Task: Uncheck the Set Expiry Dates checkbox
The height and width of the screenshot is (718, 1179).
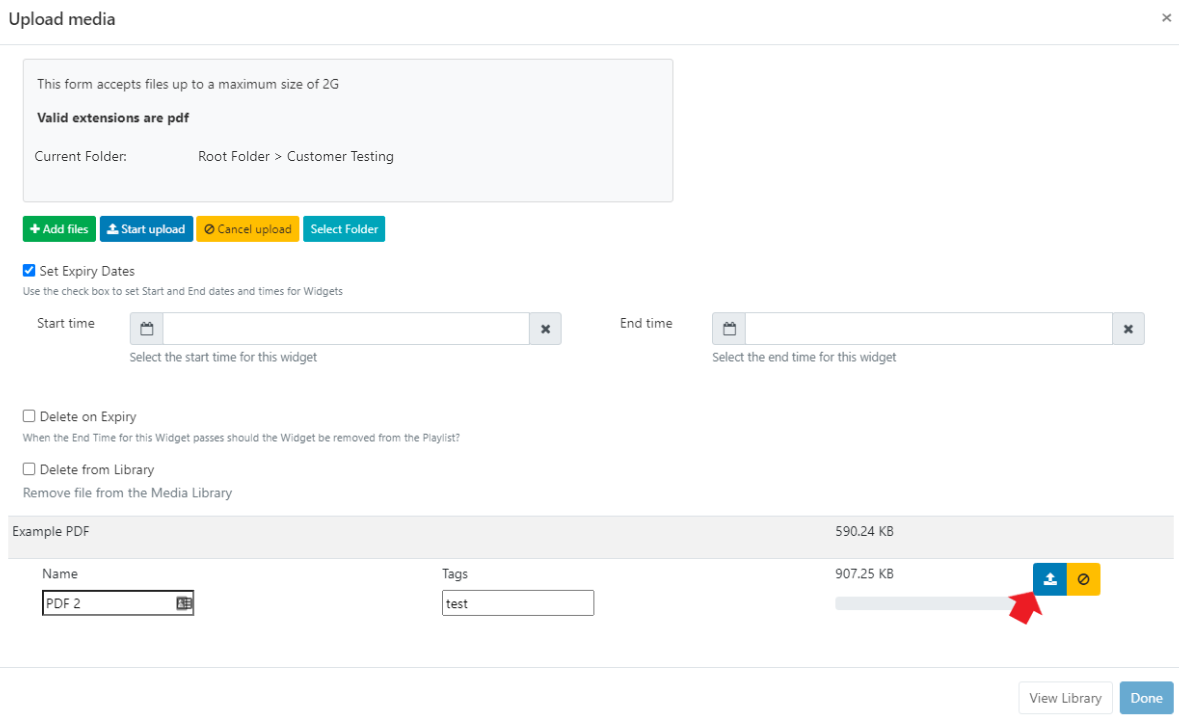Action: coord(29,271)
